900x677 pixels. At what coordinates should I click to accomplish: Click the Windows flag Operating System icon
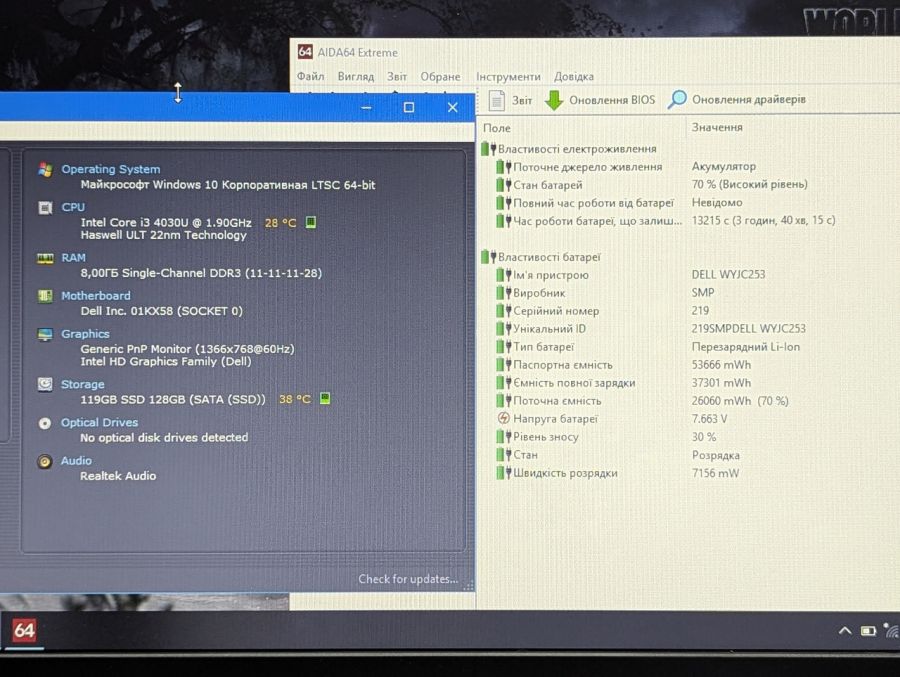point(45,169)
